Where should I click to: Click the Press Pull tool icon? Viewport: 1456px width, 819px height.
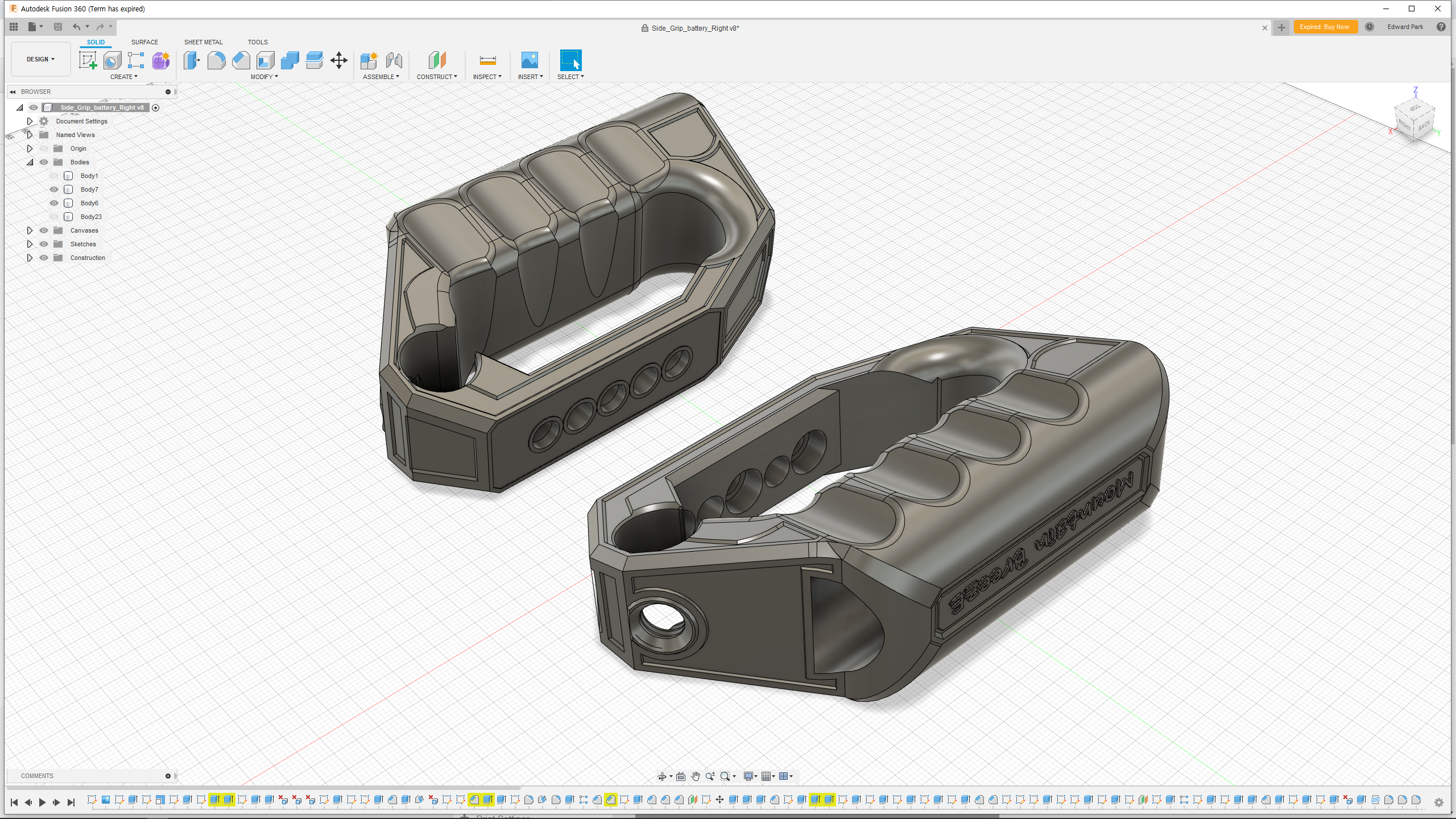pos(192,60)
